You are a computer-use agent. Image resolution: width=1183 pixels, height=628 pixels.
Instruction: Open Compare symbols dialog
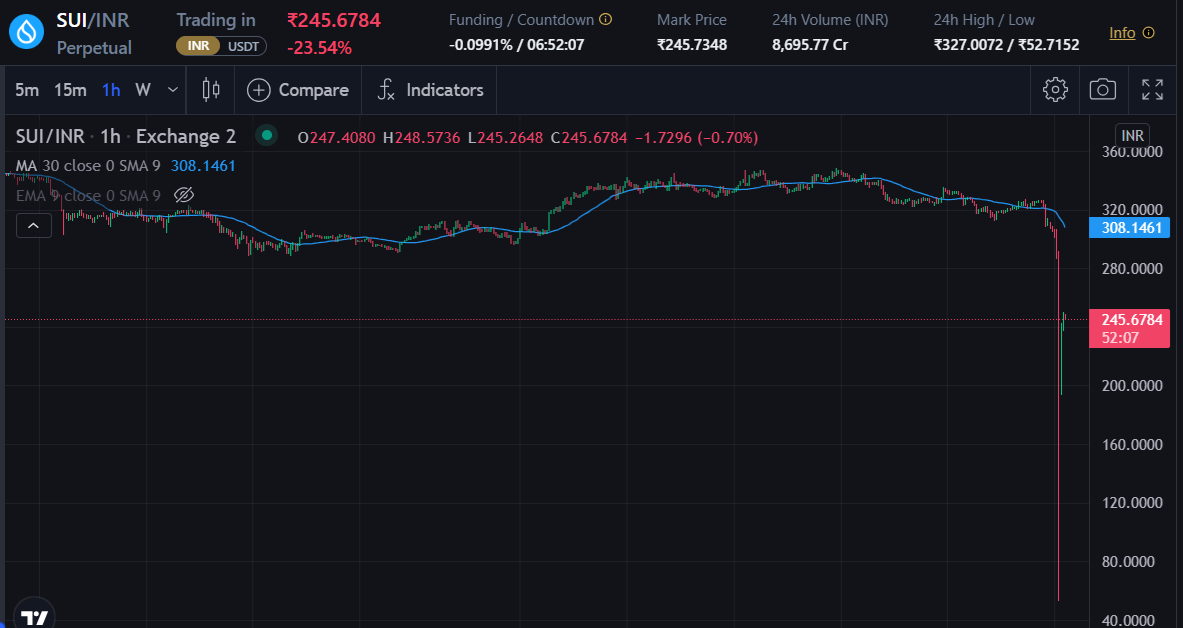point(298,90)
